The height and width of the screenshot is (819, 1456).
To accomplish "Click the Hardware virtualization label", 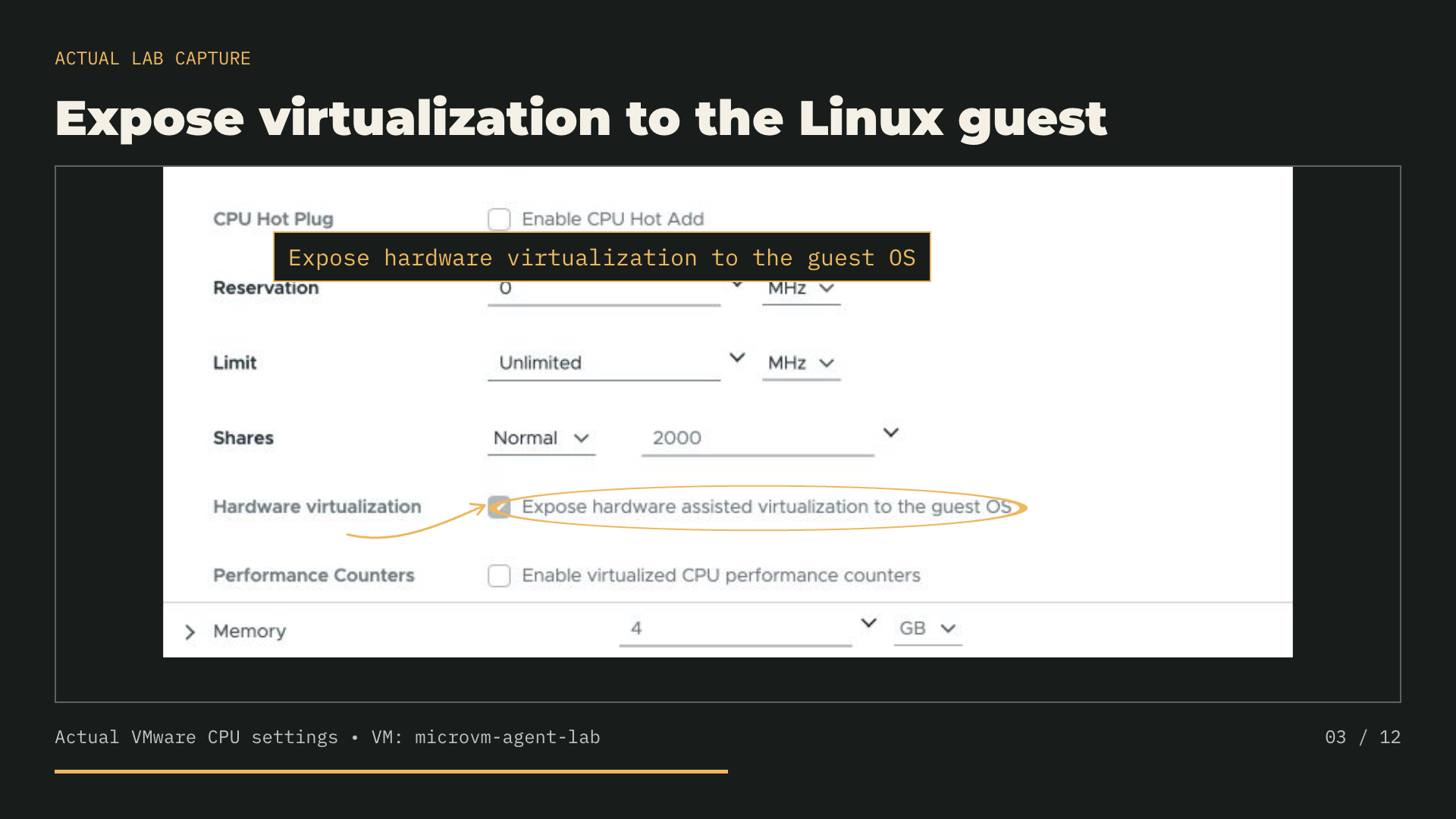I will [317, 507].
